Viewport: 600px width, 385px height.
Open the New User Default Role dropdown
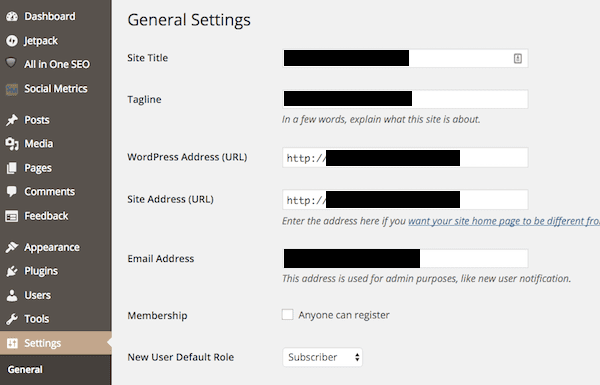pos(322,357)
